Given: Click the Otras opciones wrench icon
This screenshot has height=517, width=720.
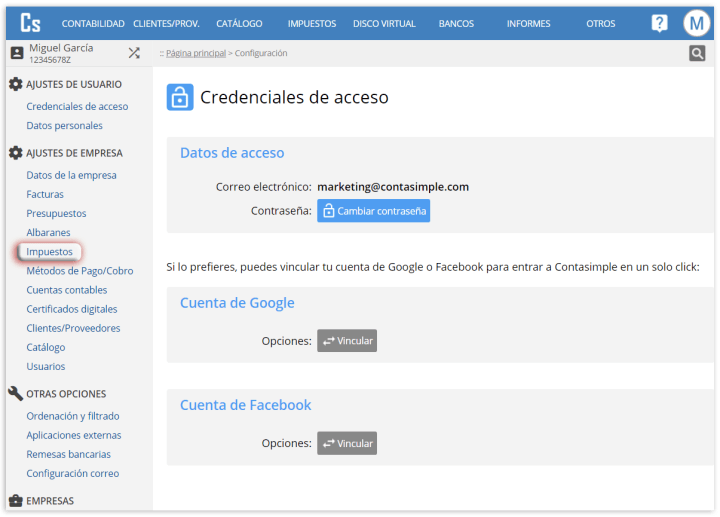Looking at the screenshot, I should pyautogui.click(x=16, y=393).
